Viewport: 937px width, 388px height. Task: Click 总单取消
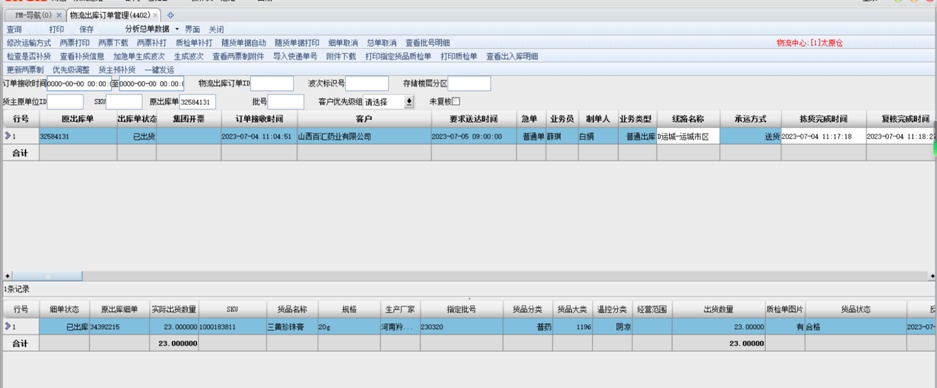381,43
